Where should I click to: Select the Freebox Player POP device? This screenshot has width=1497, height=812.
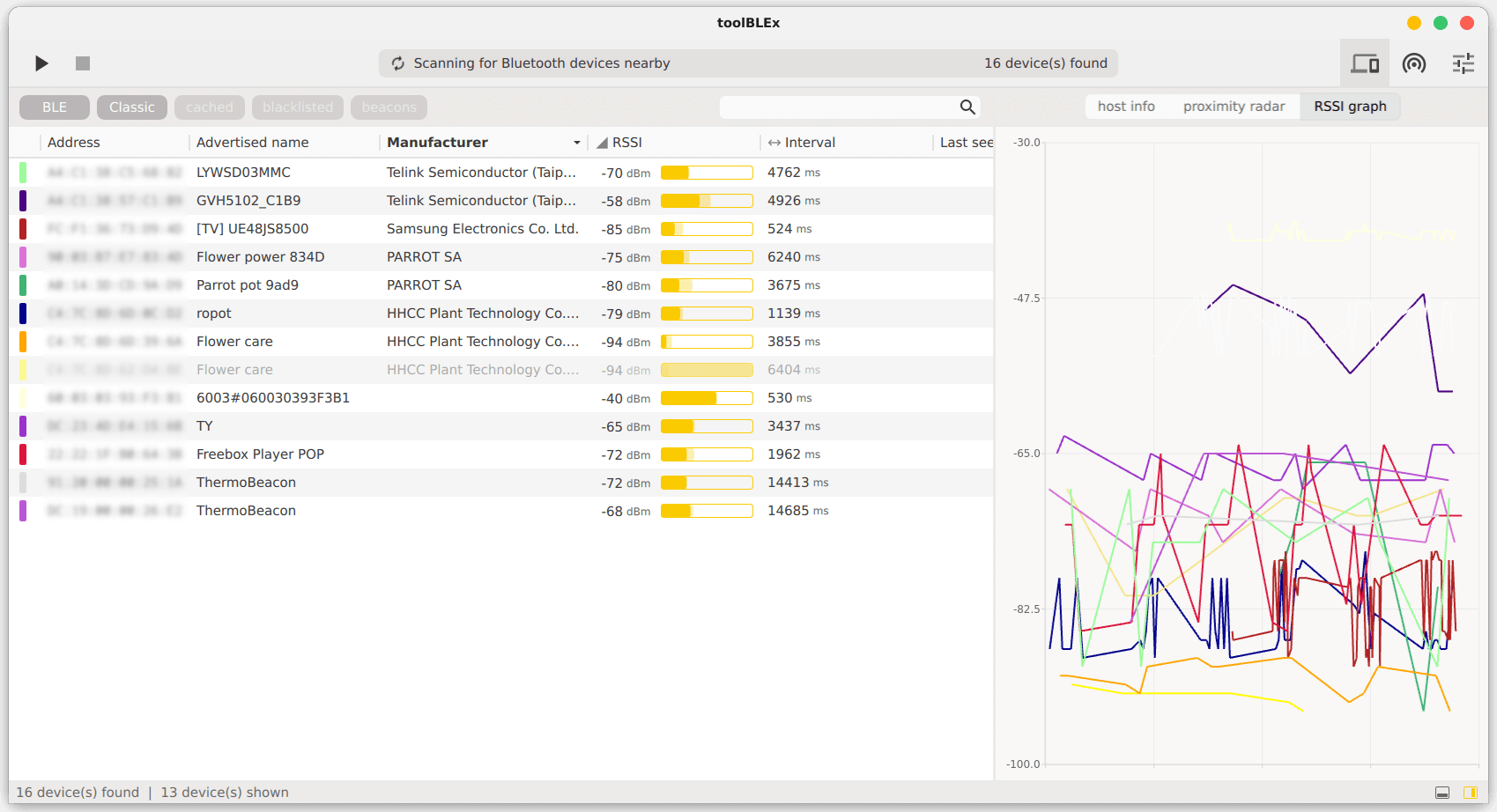coord(260,454)
